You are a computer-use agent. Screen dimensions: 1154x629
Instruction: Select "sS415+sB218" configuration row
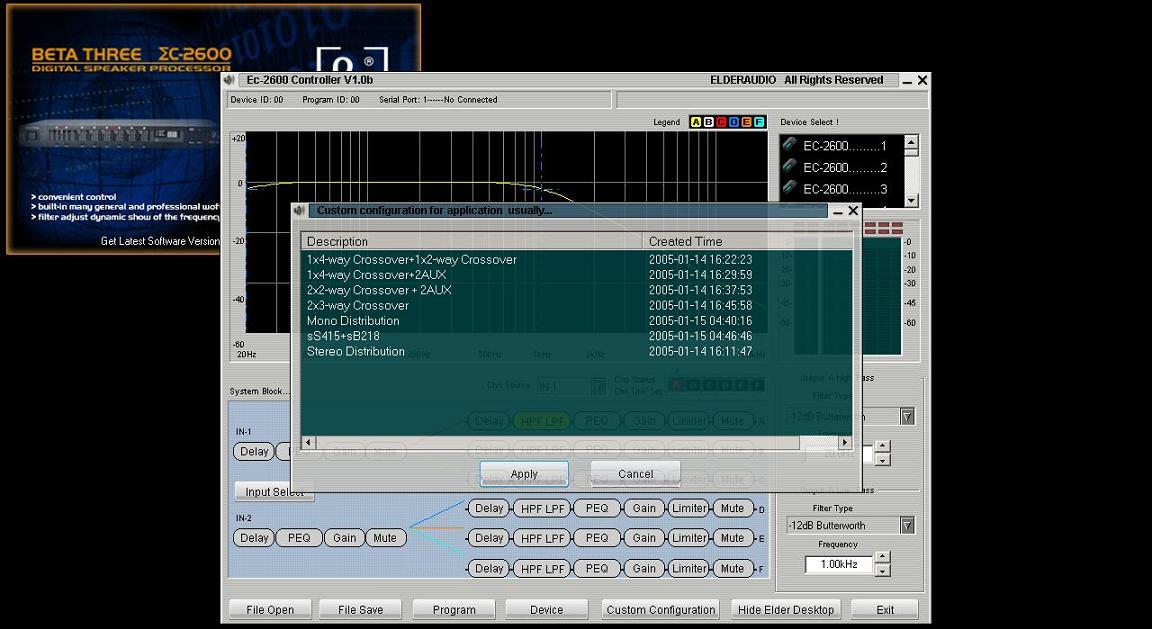point(576,336)
